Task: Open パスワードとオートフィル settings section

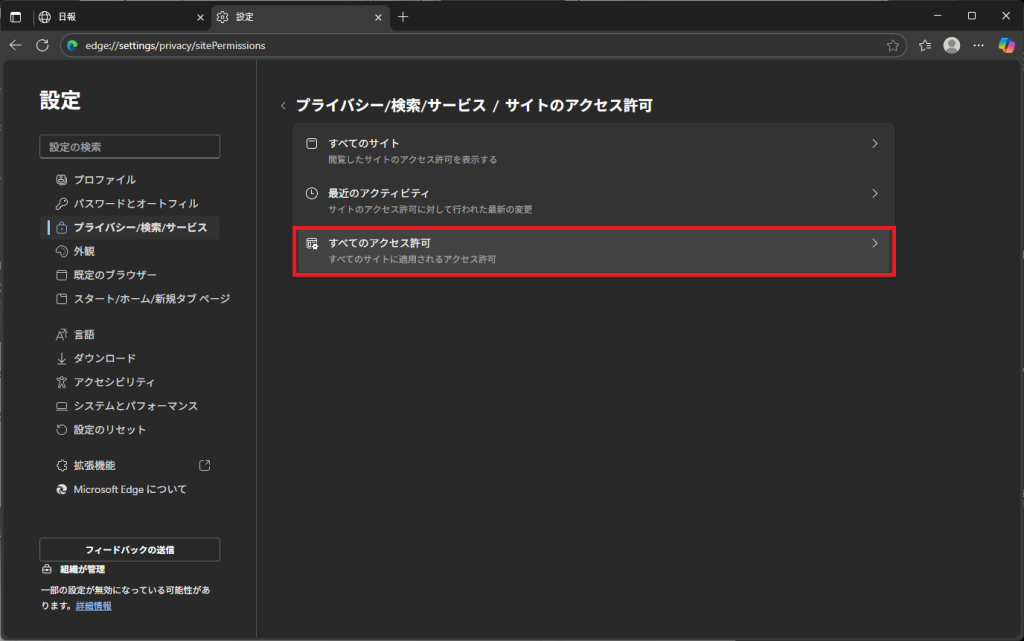Action: (135, 204)
